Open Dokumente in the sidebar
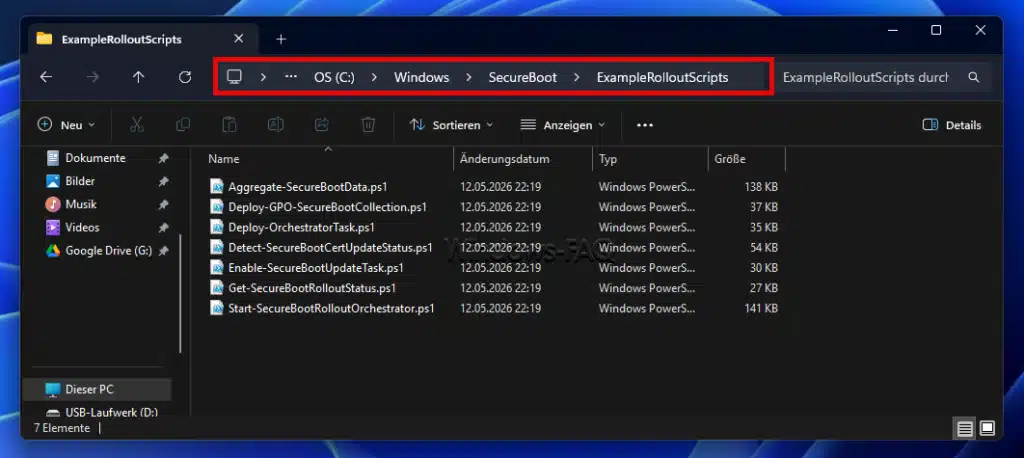The height and width of the screenshot is (458, 1024). [x=95, y=158]
